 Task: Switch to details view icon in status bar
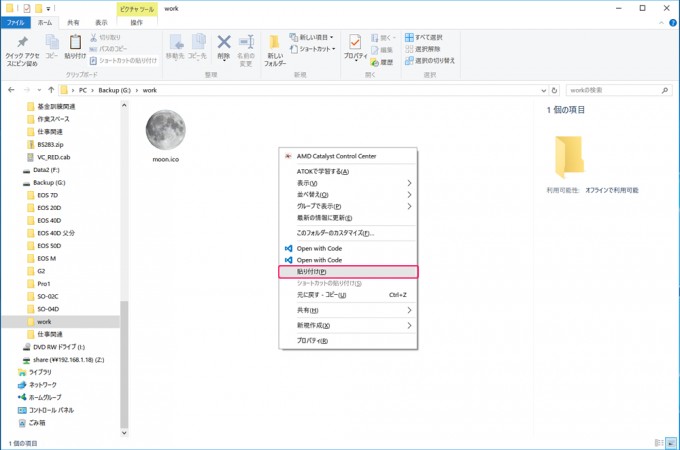[x=659, y=443]
